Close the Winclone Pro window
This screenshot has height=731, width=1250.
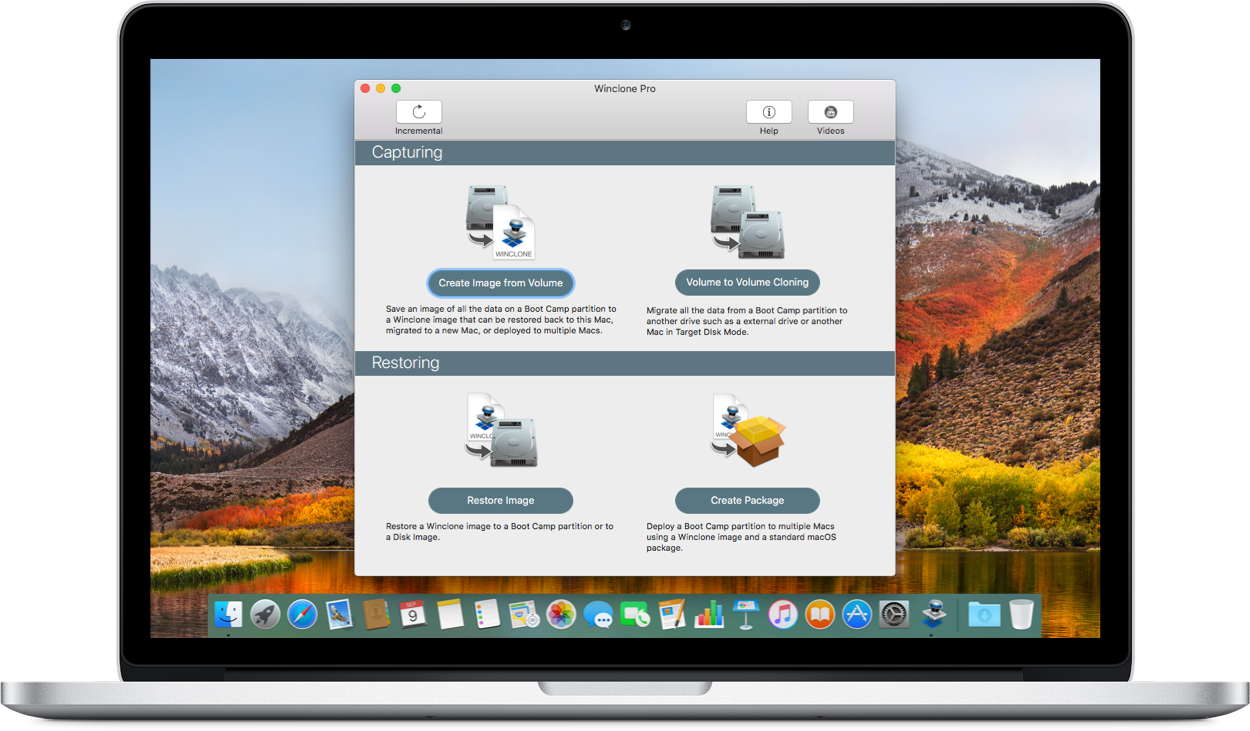(365, 89)
